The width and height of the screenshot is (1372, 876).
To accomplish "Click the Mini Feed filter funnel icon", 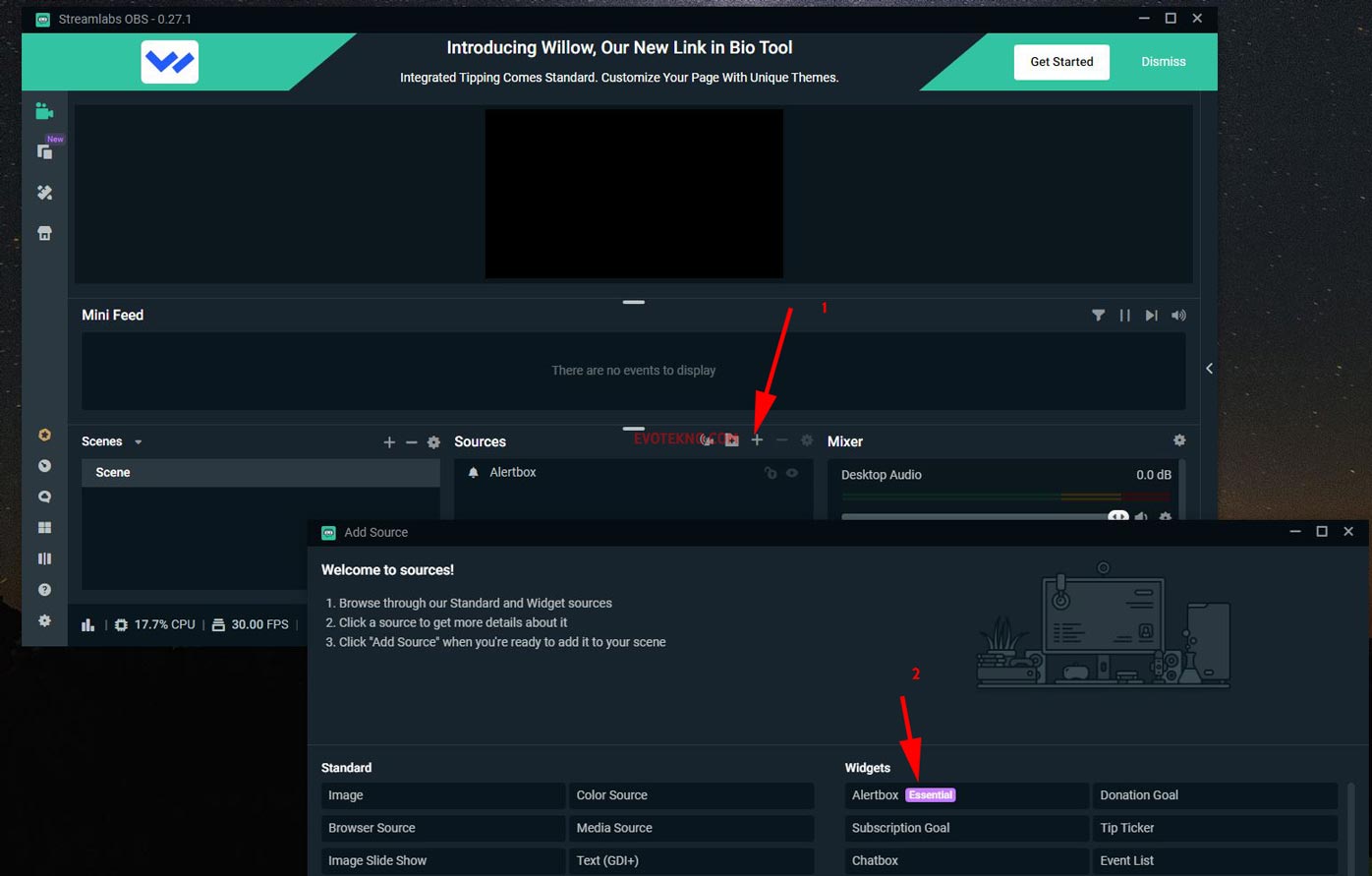I will [x=1098, y=315].
